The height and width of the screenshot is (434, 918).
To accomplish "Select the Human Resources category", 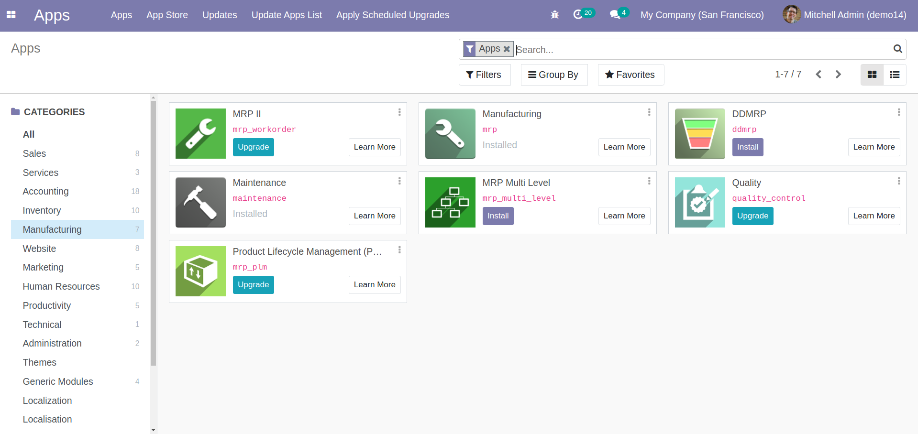I will [77, 286].
